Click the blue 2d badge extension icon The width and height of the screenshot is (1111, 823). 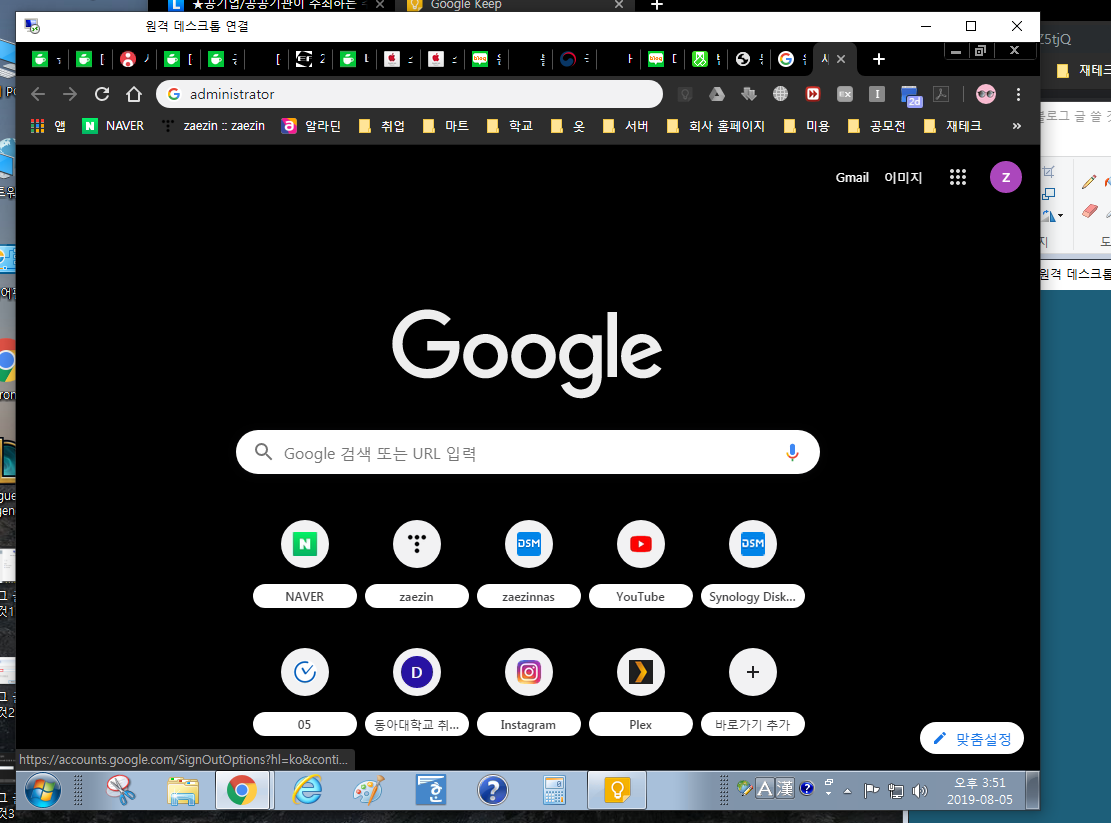[x=910, y=96]
